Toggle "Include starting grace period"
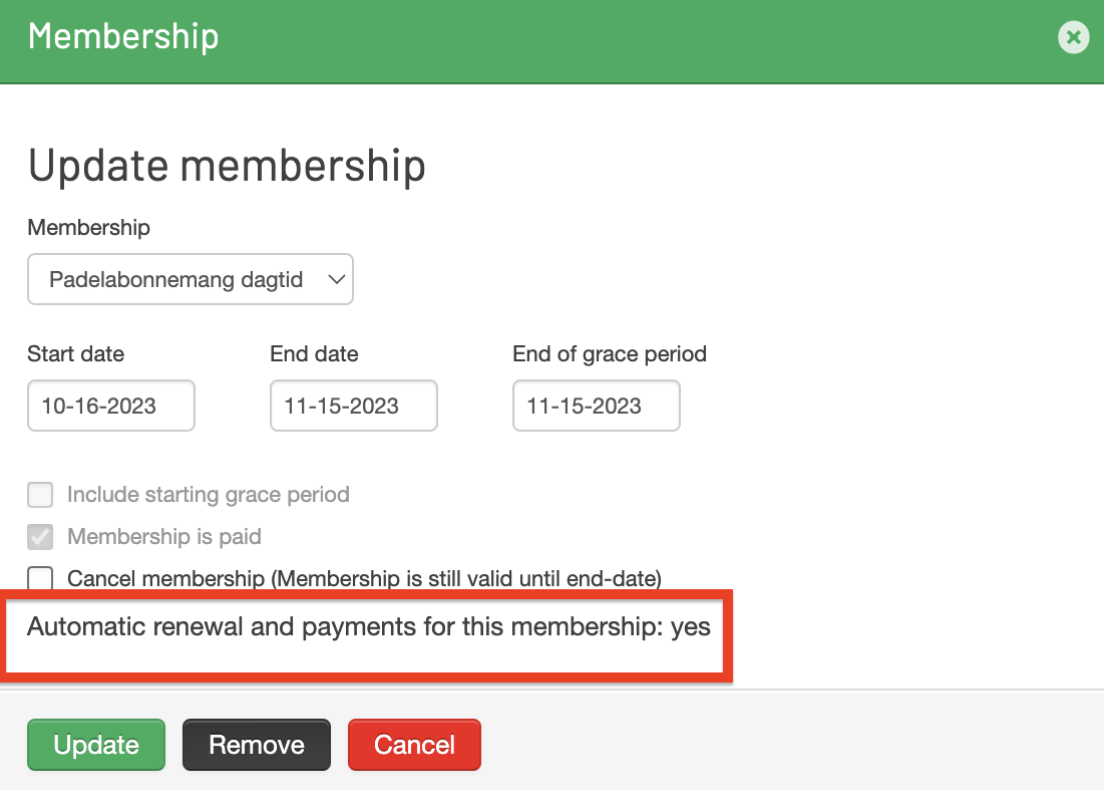This screenshot has height=790, width=1104. [39, 494]
